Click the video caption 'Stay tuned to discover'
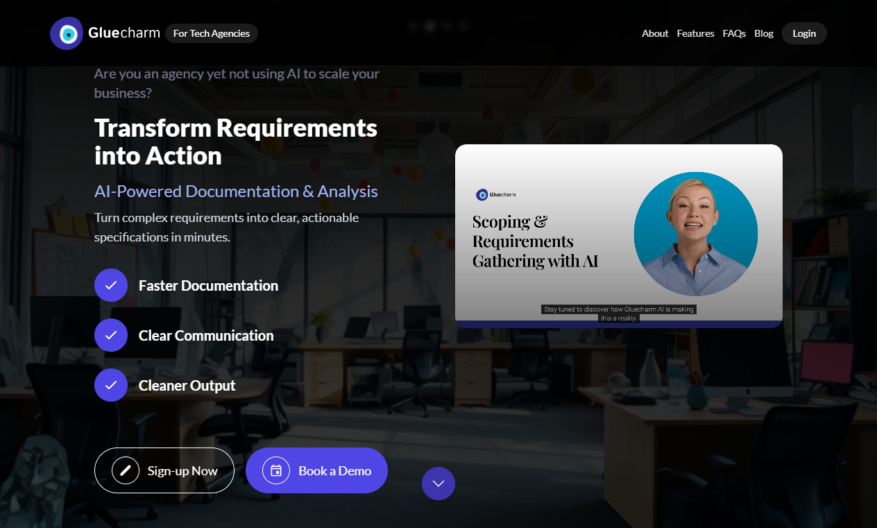The width and height of the screenshot is (877, 528). tap(619, 313)
